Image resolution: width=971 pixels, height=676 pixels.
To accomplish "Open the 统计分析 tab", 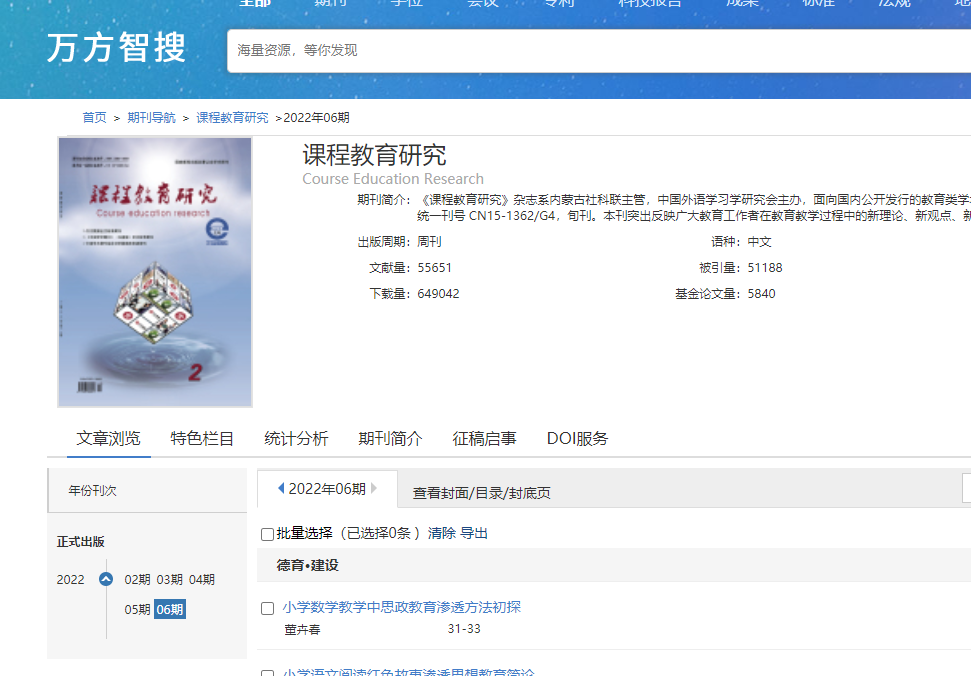I will coord(296,439).
